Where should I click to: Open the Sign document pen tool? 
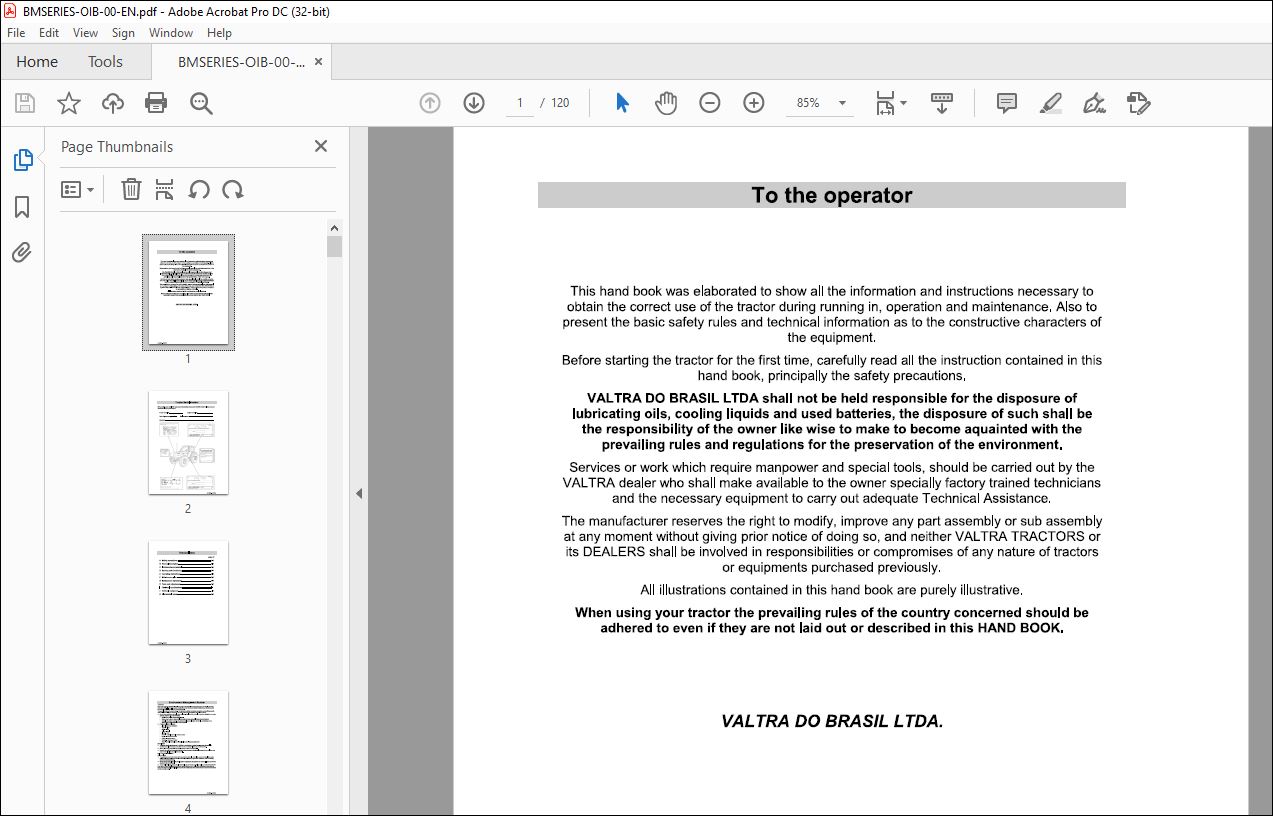(1094, 103)
